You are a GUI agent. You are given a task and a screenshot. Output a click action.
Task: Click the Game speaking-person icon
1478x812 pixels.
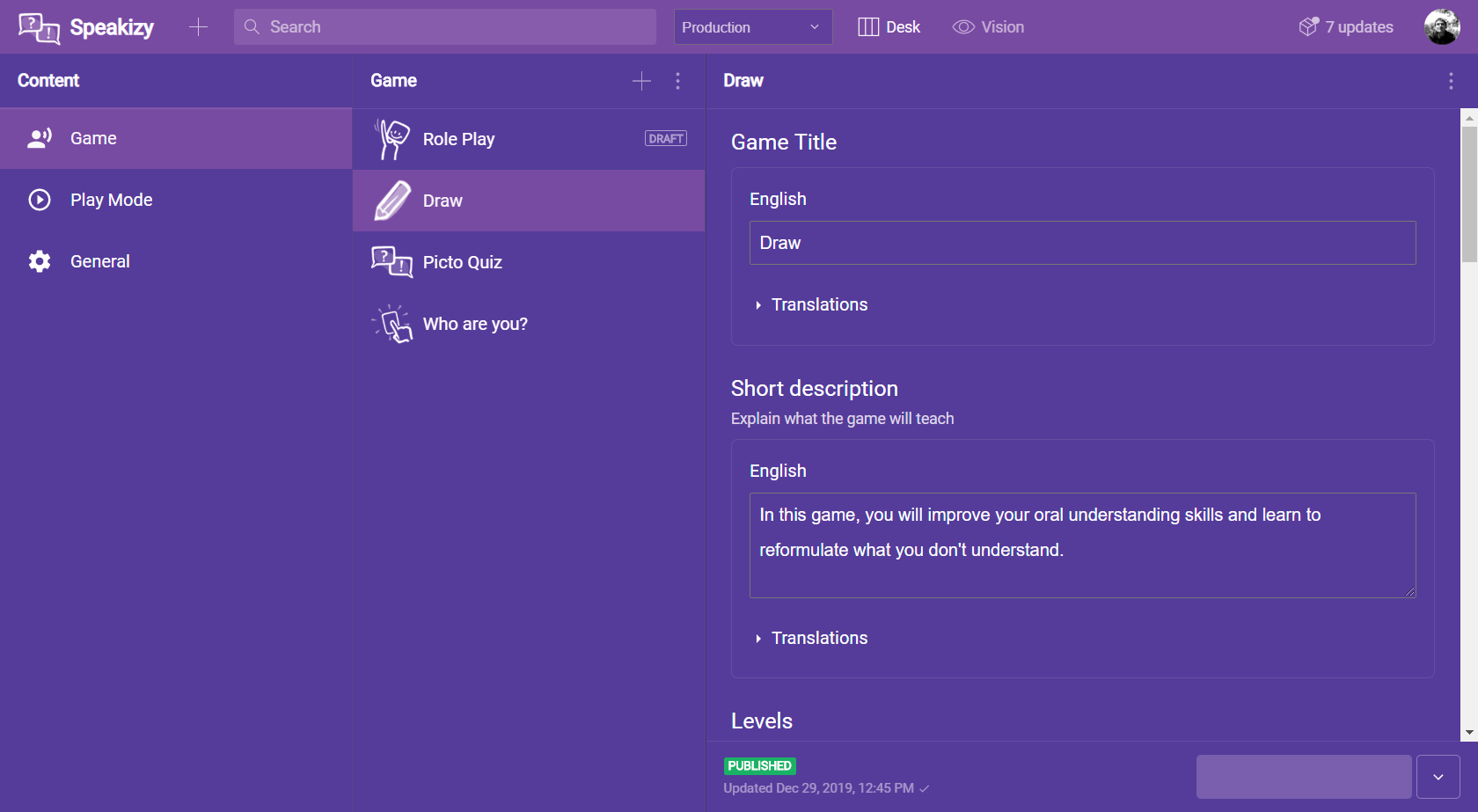coord(40,138)
